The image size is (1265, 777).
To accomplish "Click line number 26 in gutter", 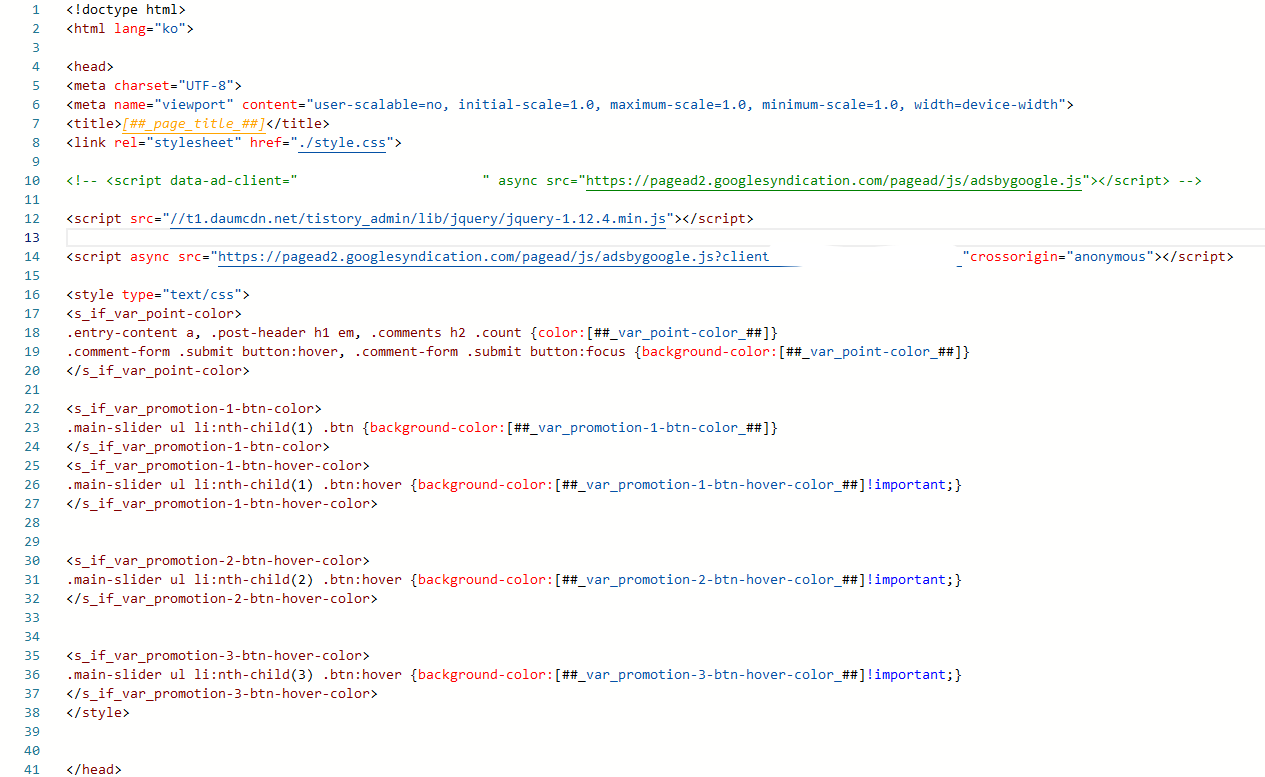I will (33, 484).
